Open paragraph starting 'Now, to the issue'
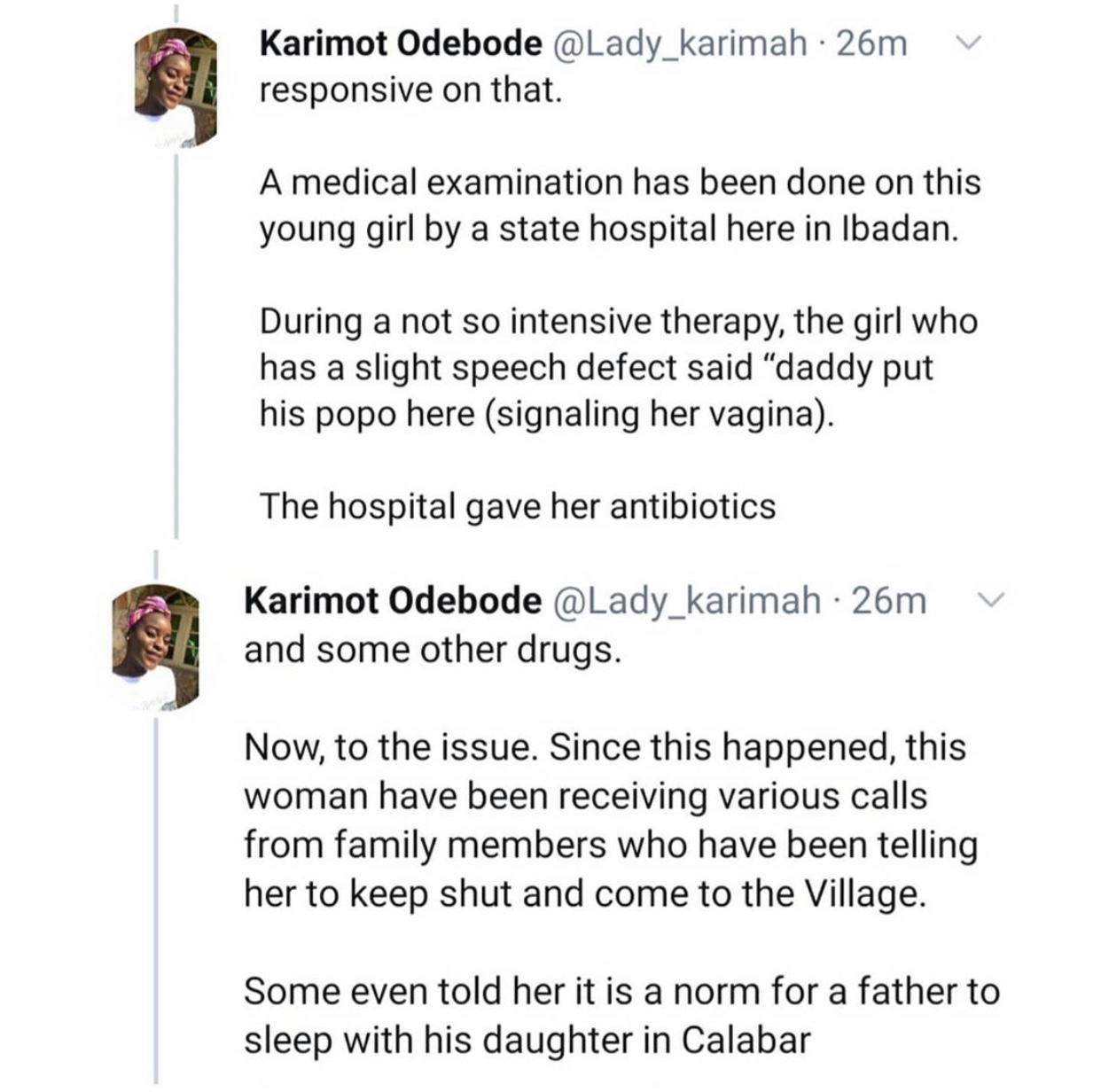The width and height of the screenshot is (1101, 1092). point(611,820)
